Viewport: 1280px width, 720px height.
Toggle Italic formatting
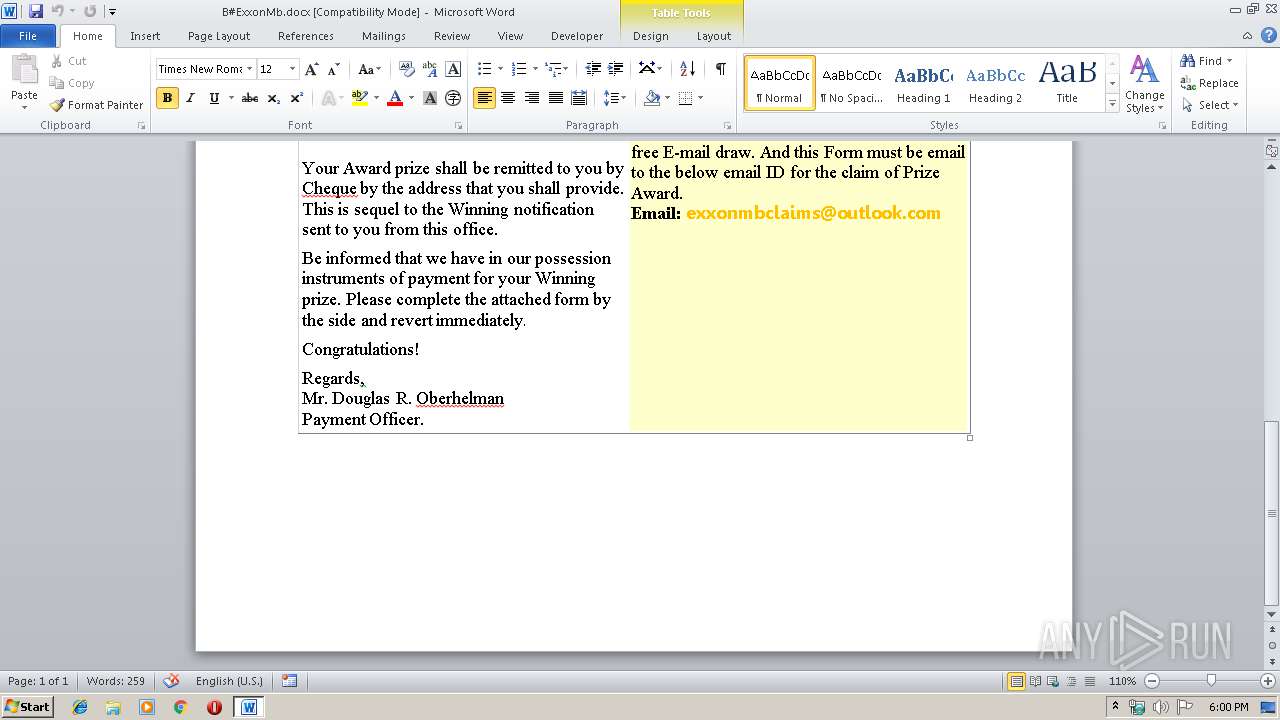190,98
